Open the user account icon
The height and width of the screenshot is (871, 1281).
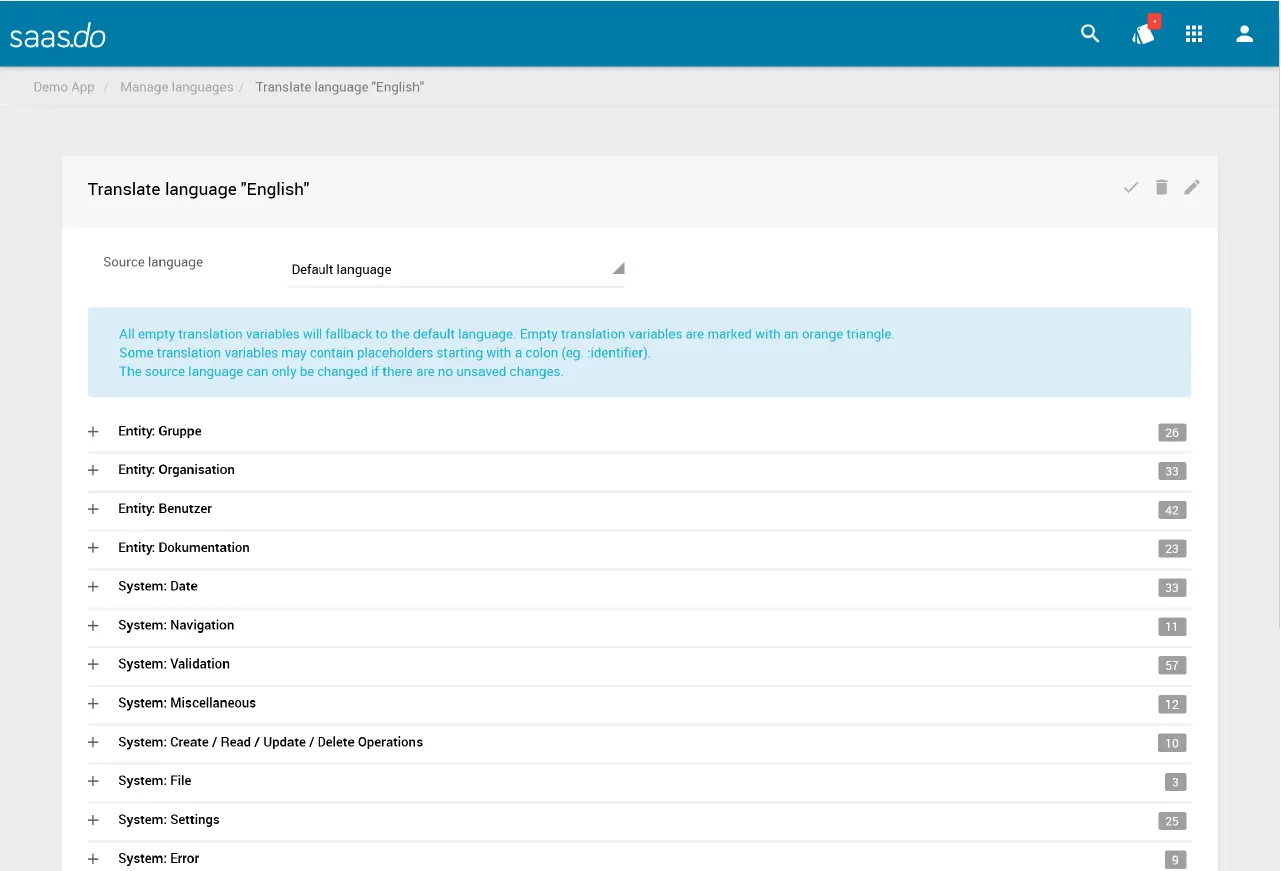1244,34
